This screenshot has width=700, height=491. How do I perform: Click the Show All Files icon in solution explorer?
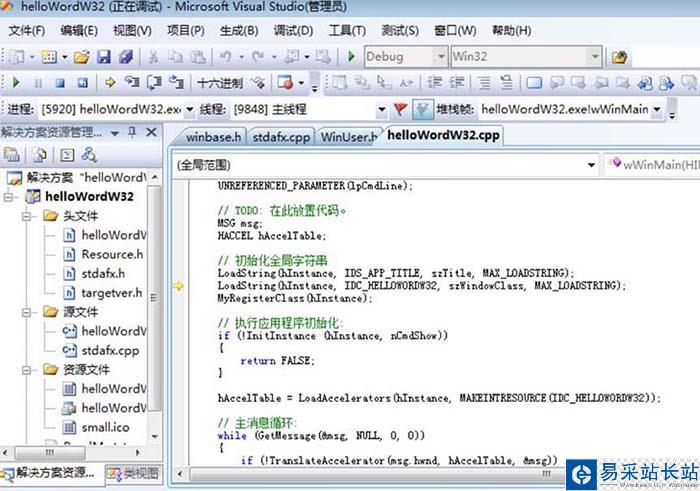(x=40, y=155)
